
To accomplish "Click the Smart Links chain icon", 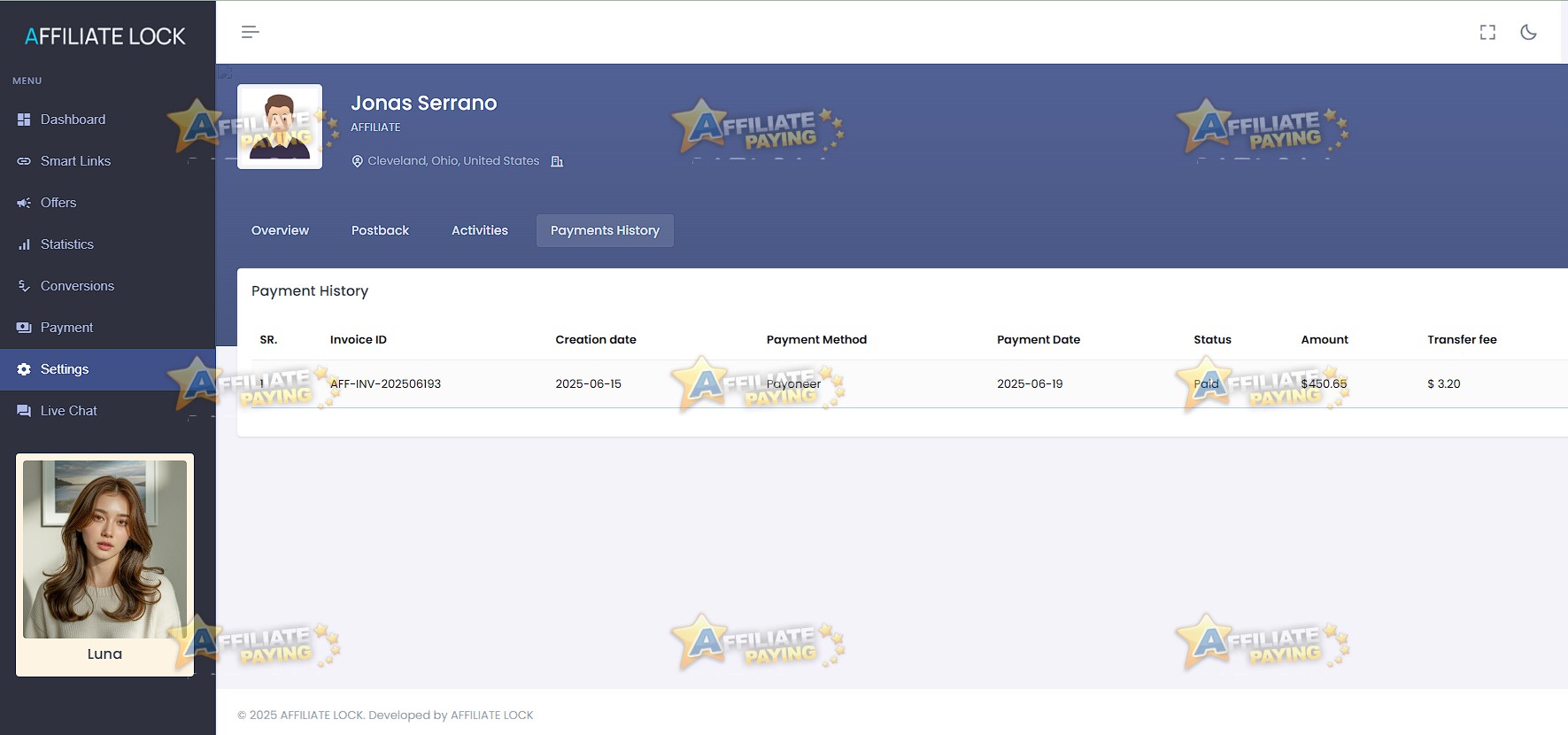I will 24,161.
